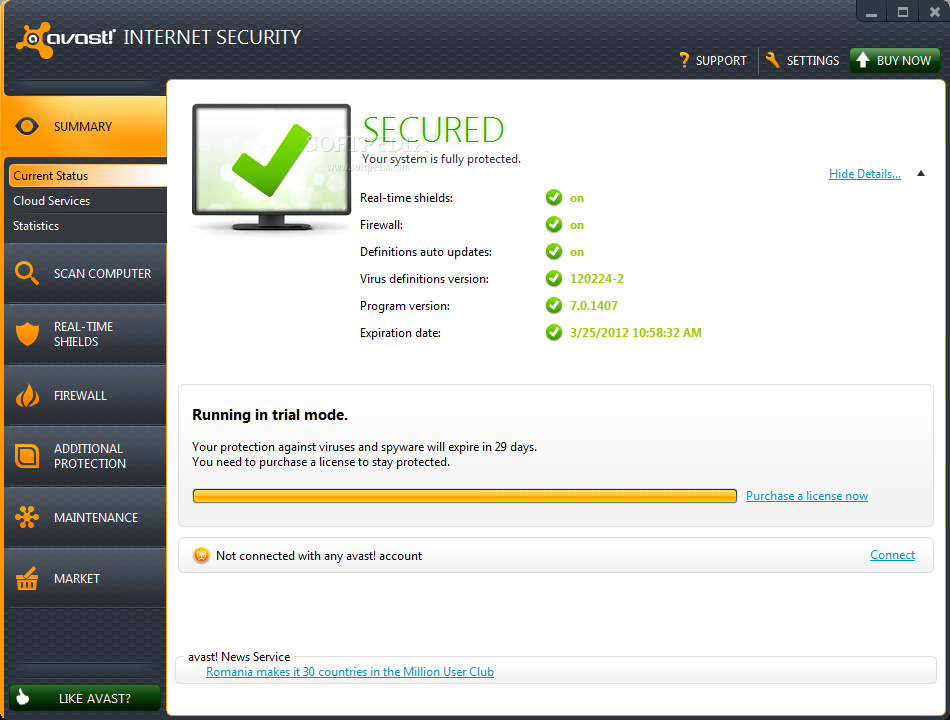The height and width of the screenshot is (720, 950).
Task: Click Definitions auto updates status checkmark
Action: (x=553, y=252)
